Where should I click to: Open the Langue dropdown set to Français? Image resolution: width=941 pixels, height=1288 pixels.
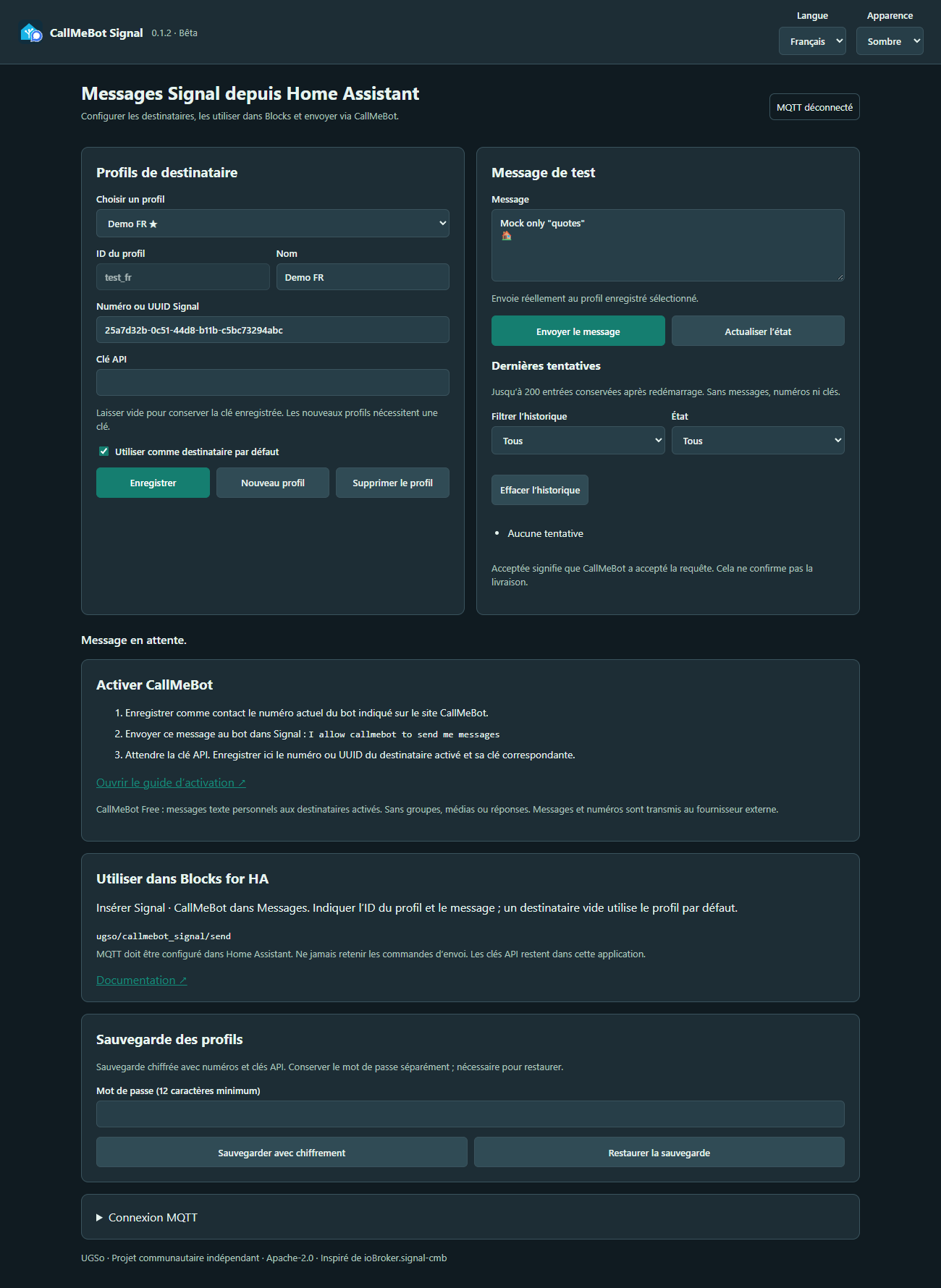(812, 41)
